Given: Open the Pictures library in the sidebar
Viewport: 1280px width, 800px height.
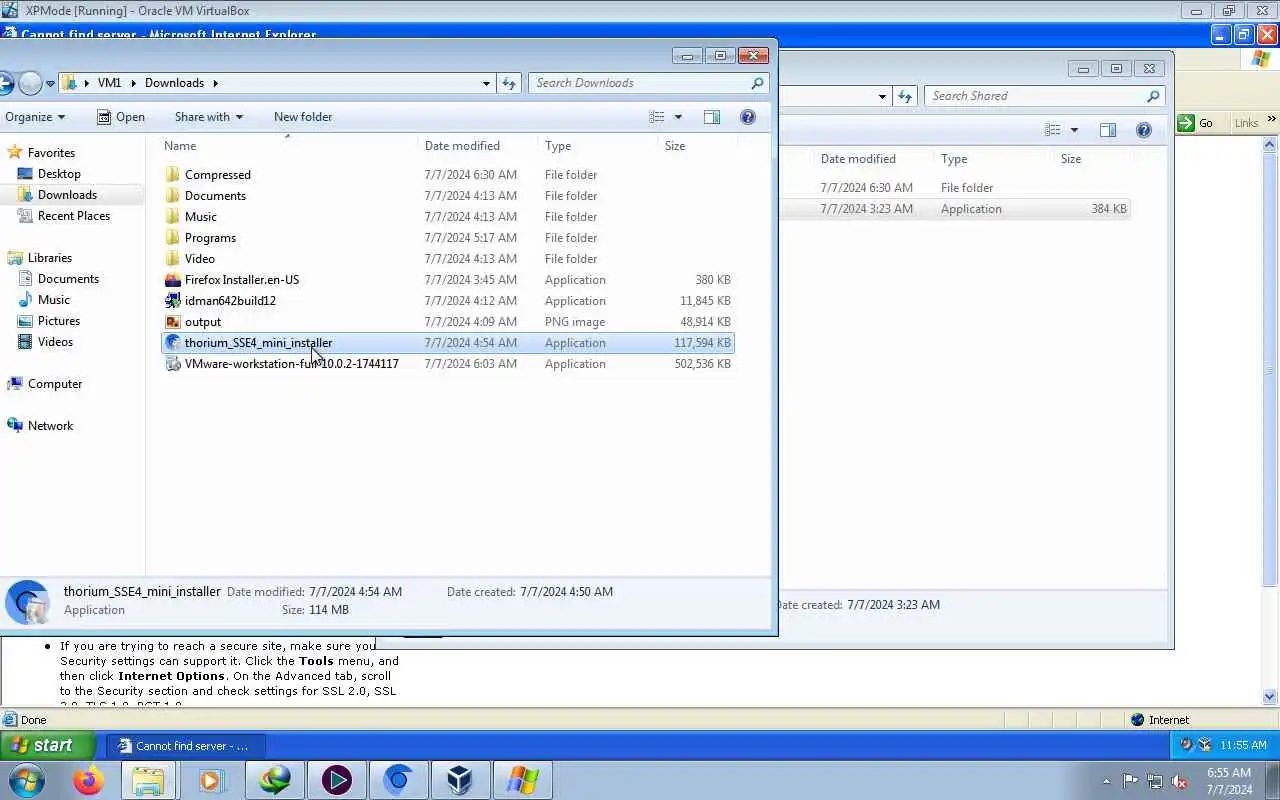Looking at the screenshot, I should click(59, 321).
